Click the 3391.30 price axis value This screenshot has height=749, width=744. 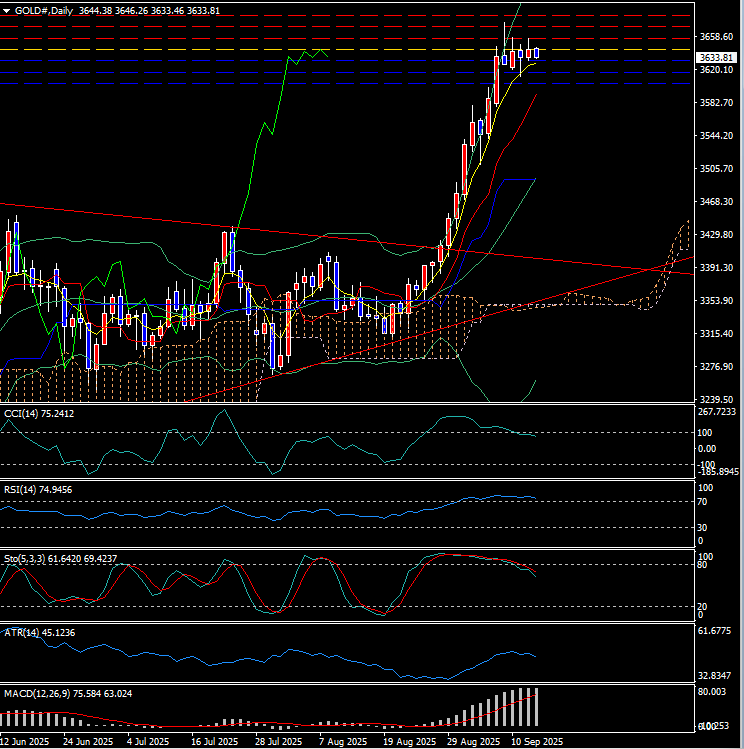tap(716, 268)
